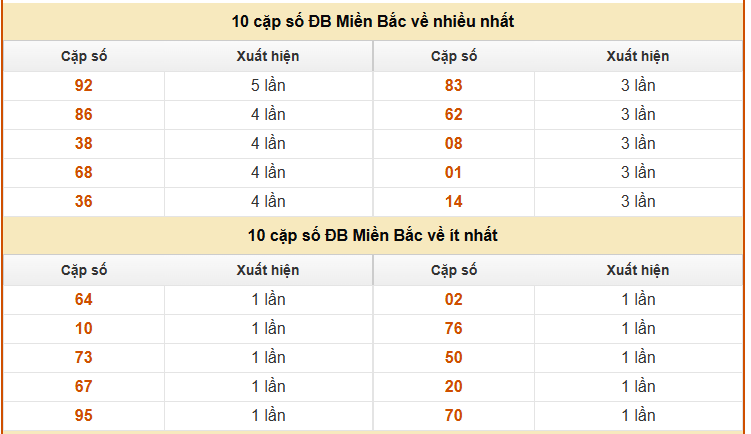
Task: Select the number pair 76
Action: tap(454, 329)
